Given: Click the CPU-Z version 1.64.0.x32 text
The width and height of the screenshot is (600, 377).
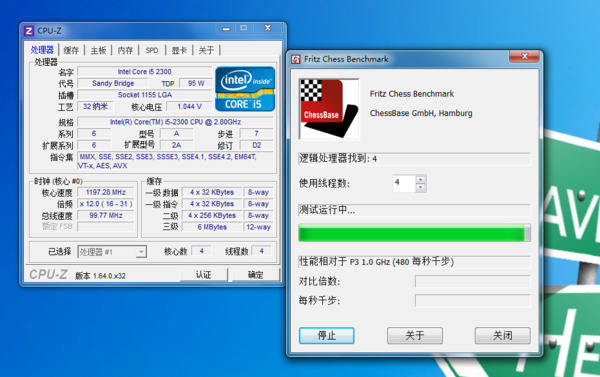Looking at the screenshot, I should coord(100,276).
